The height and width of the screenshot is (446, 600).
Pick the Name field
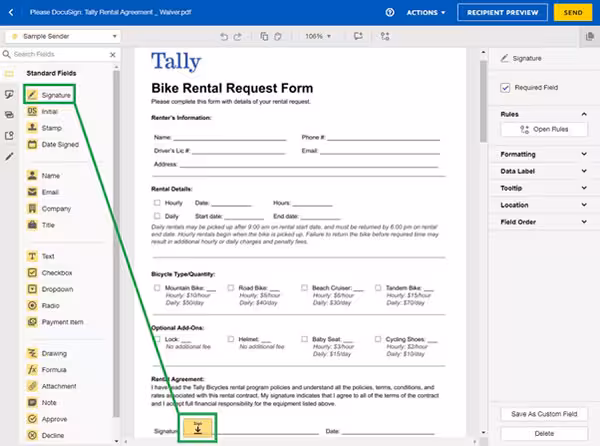tap(44, 176)
